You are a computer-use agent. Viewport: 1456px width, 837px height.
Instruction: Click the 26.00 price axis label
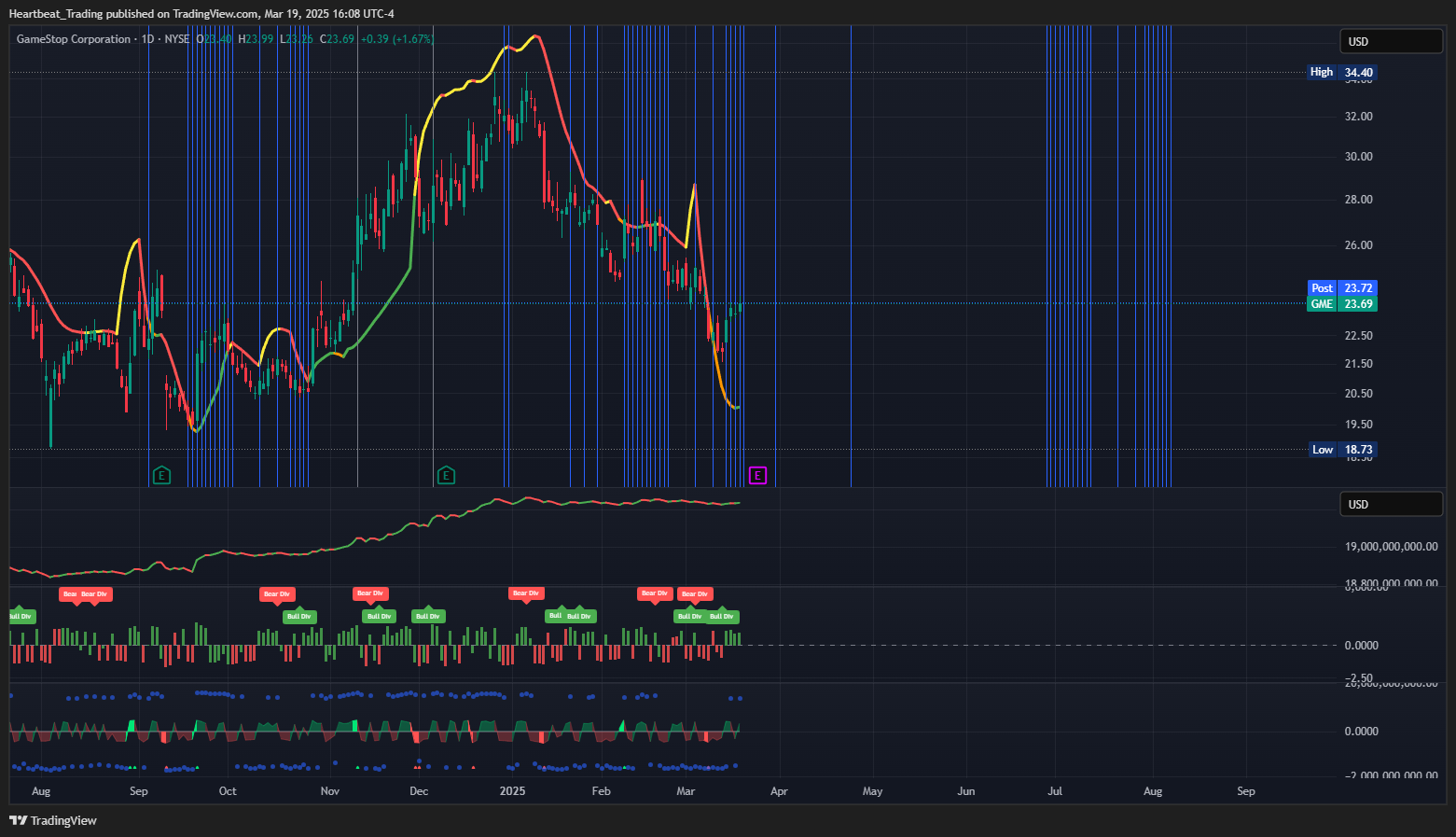pyautogui.click(x=1359, y=245)
